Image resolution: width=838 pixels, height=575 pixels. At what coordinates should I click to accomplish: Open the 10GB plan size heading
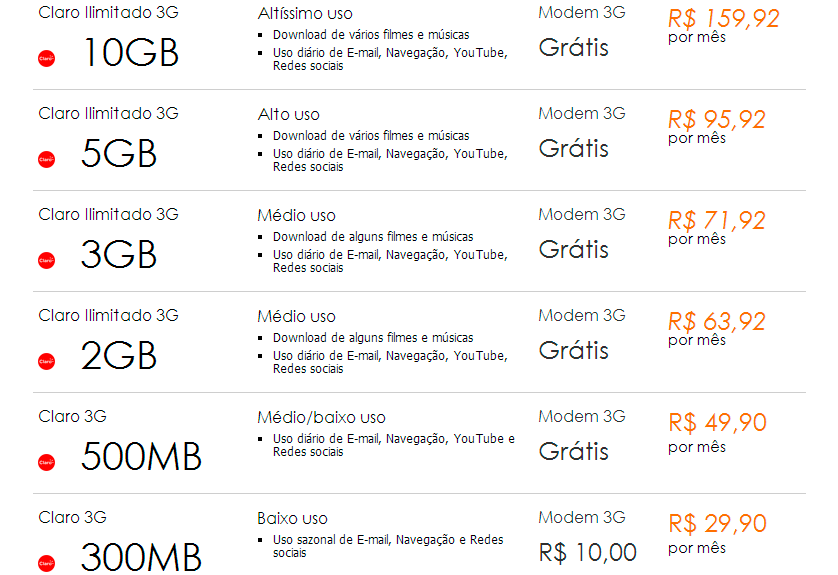(130, 53)
